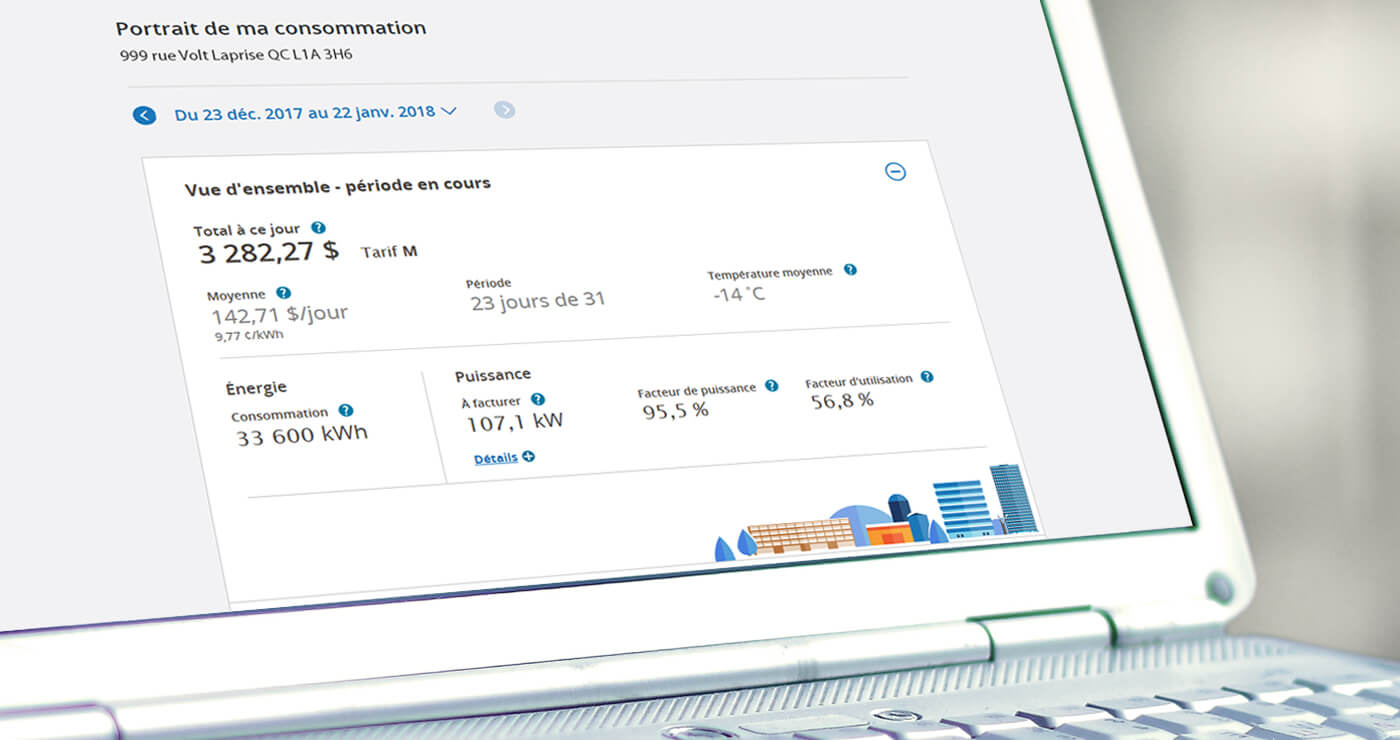1400x740 pixels.
Task: Click the buildings illustration
Action: (x=880, y=515)
